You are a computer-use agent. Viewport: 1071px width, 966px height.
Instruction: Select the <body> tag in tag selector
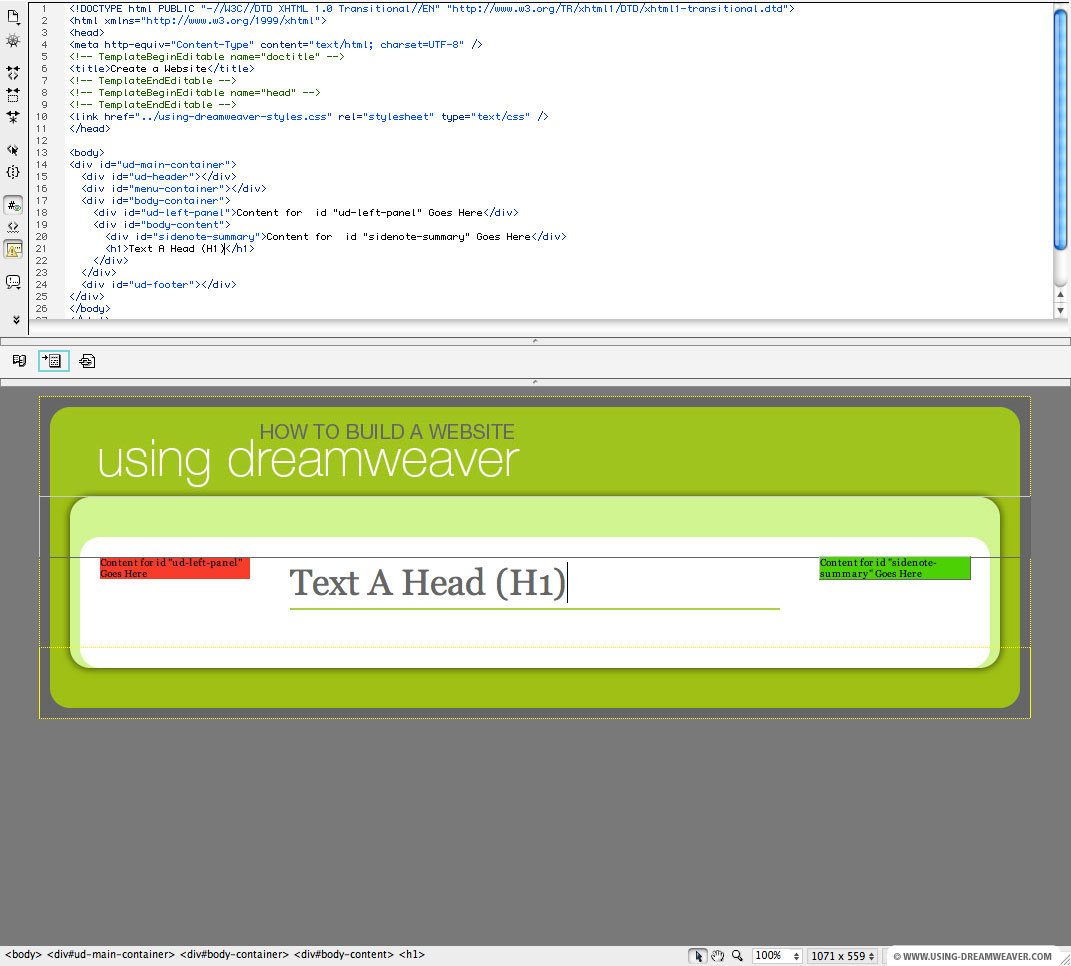(23, 954)
